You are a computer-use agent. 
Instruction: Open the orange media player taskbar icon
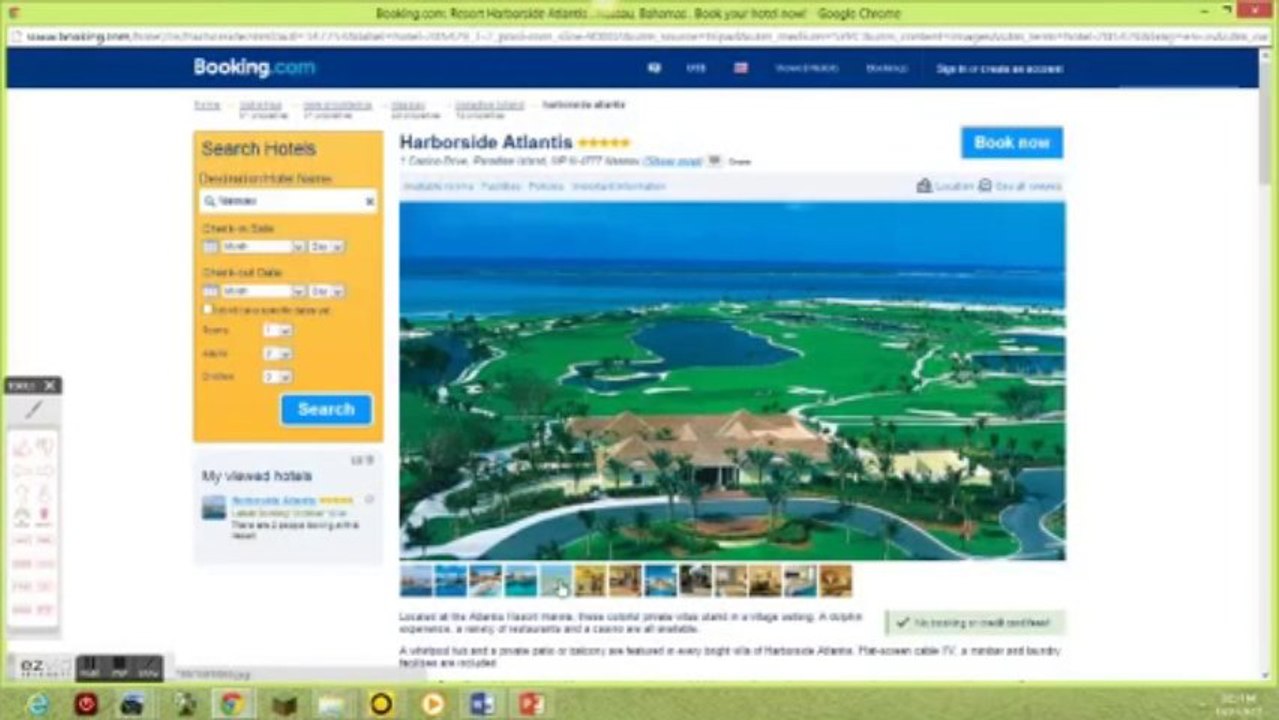(x=433, y=704)
